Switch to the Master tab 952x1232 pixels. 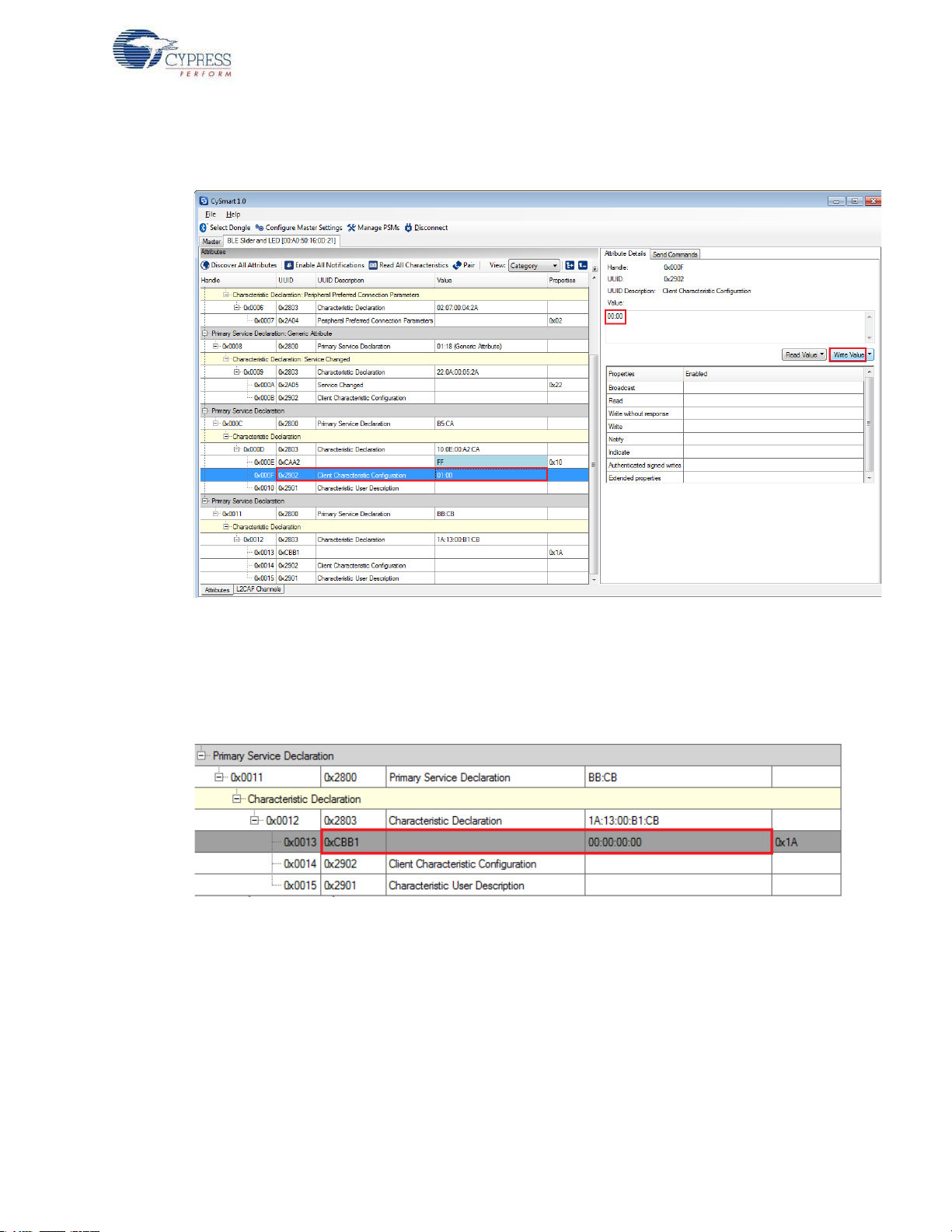click(x=211, y=241)
